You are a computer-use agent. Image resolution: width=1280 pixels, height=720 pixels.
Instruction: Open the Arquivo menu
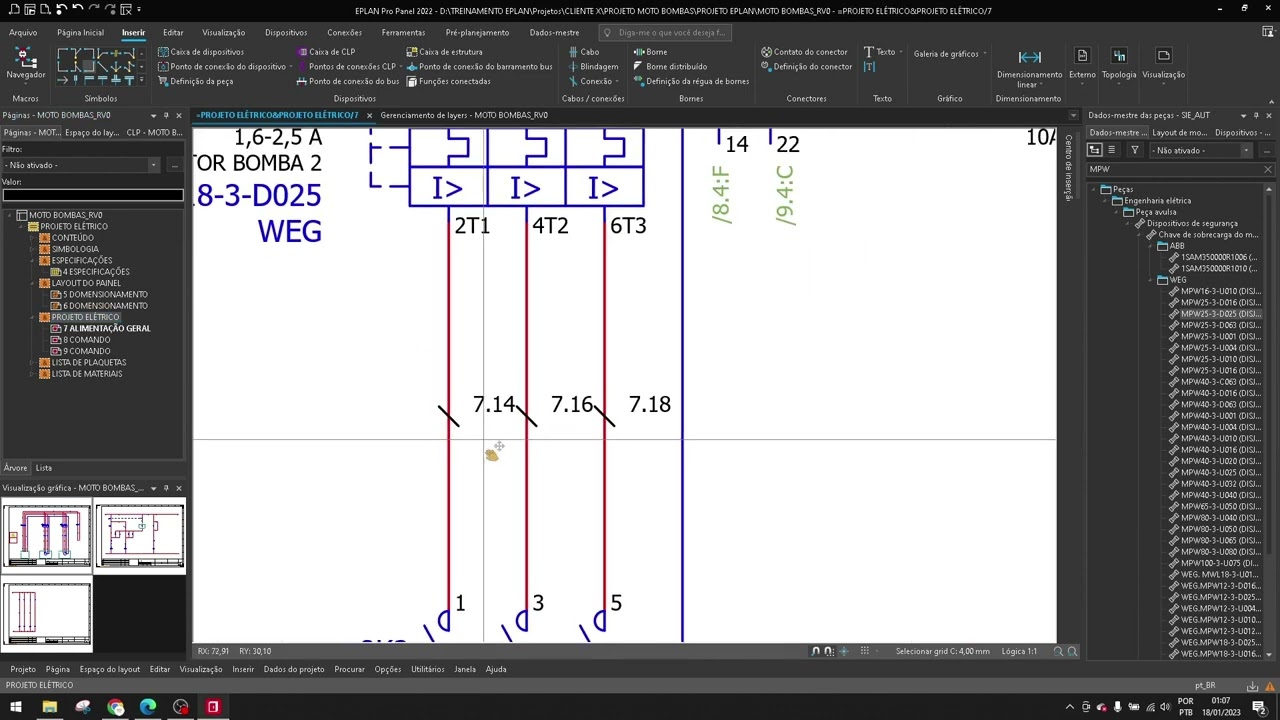click(x=23, y=32)
